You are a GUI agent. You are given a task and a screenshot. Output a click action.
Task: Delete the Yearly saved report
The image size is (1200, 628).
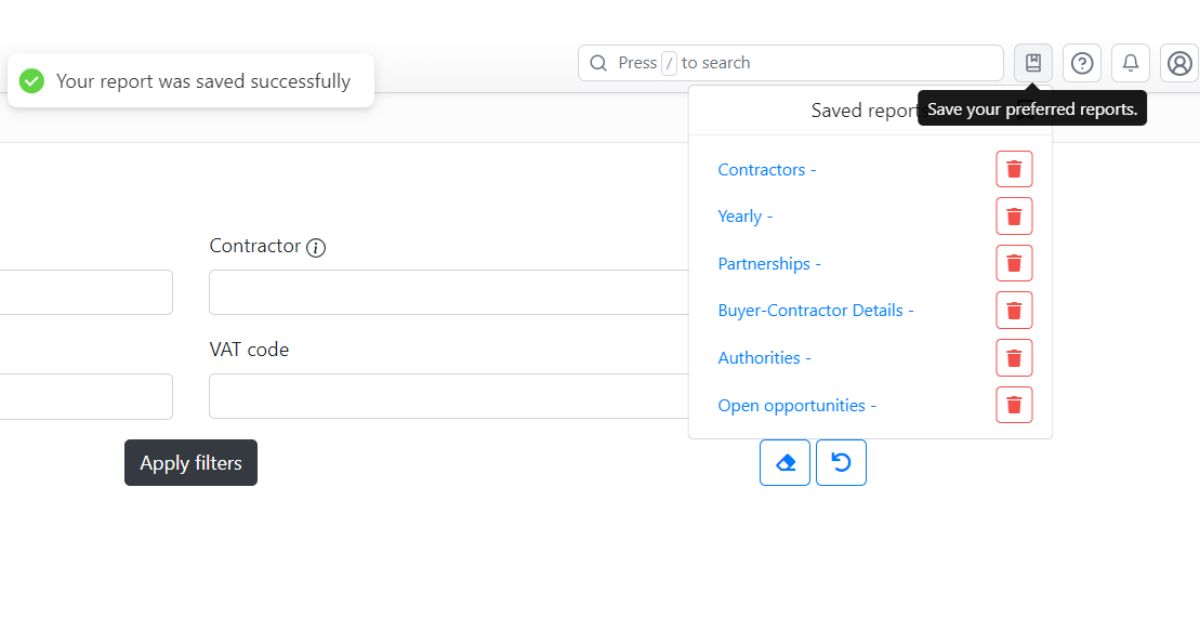click(1013, 216)
